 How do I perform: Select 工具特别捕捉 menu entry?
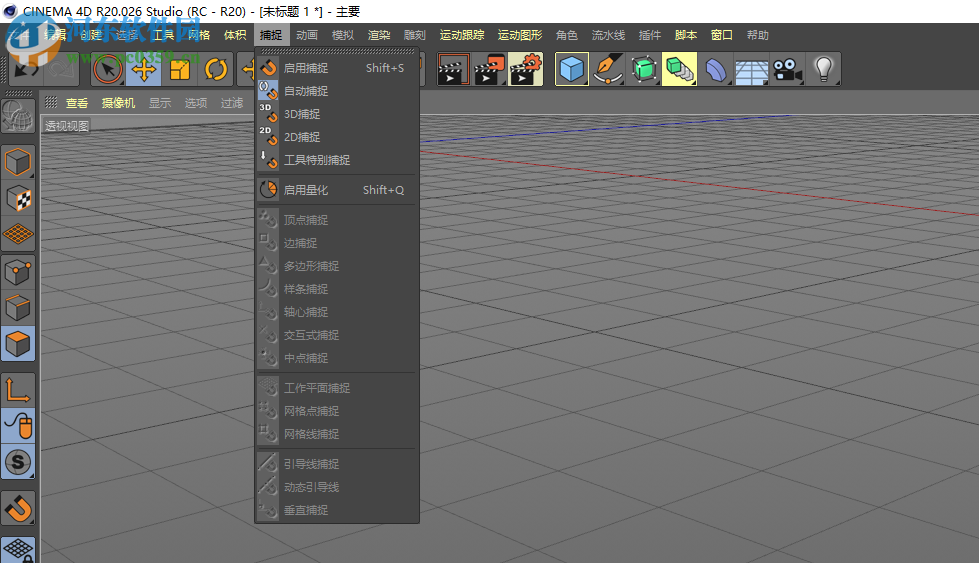[337, 160]
